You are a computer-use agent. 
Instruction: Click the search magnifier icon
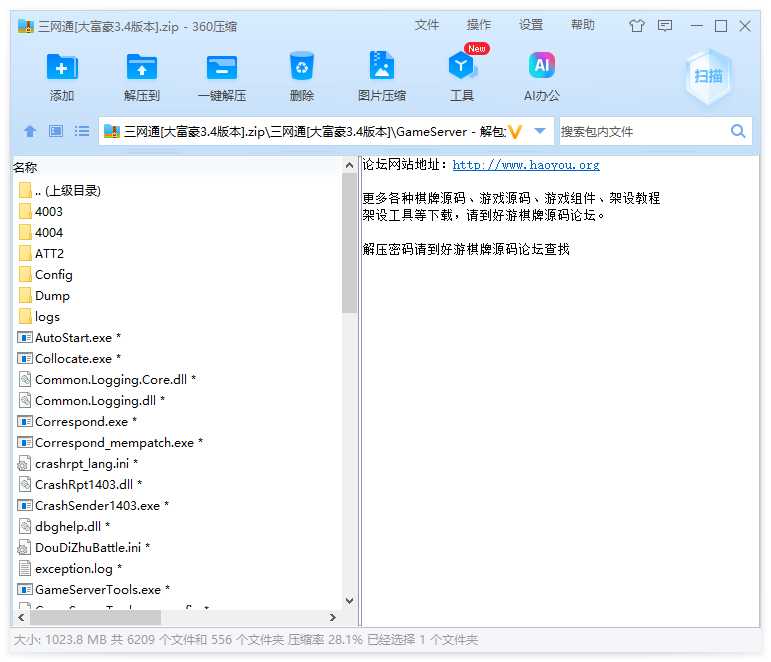coord(738,131)
